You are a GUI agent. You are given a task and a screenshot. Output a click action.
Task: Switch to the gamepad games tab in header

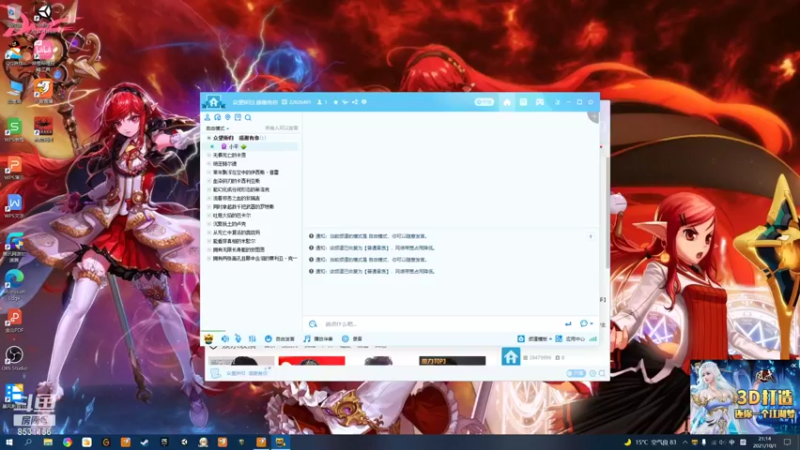pos(539,102)
